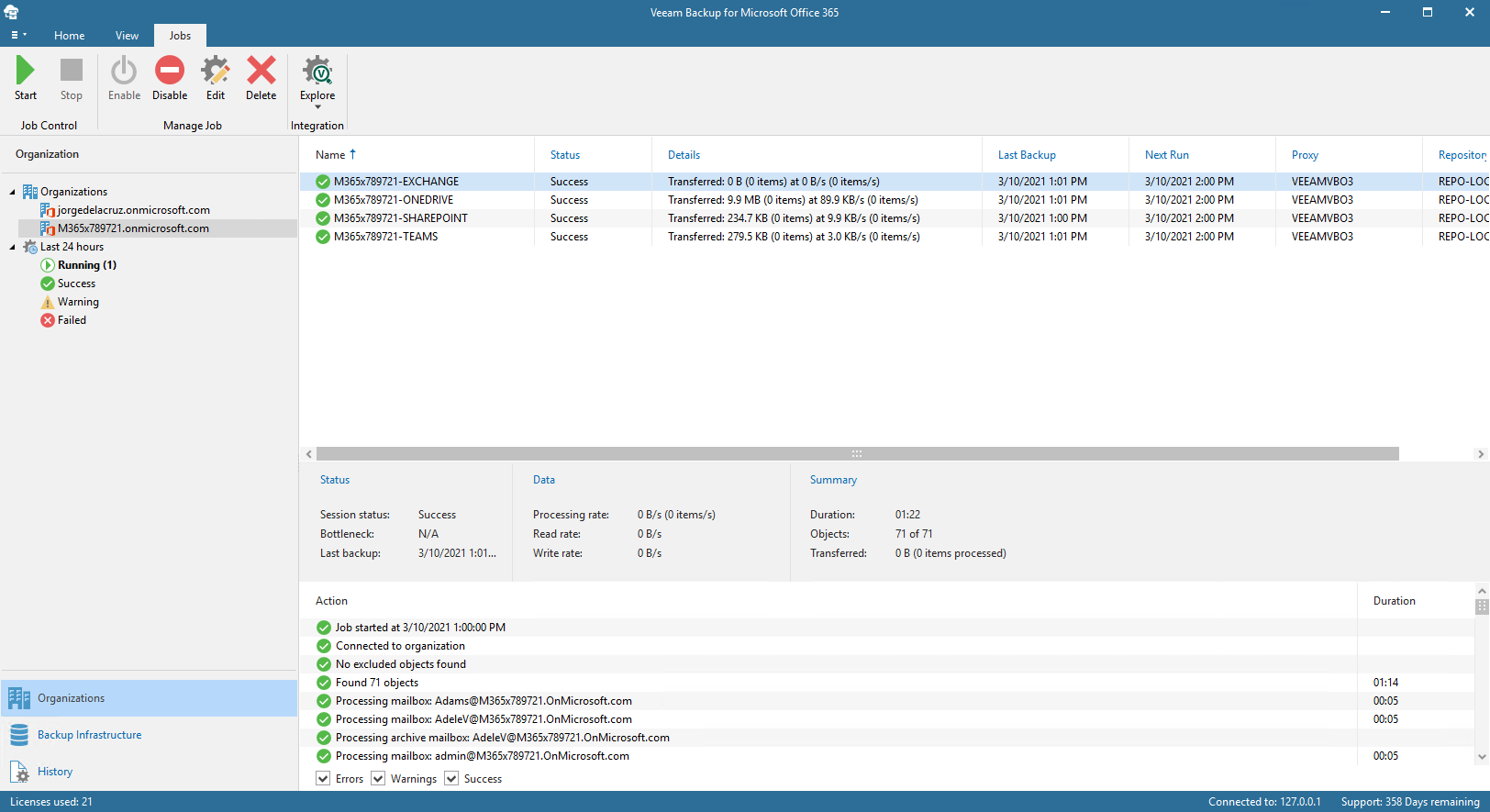The width and height of the screenshot is (1490, 812).
Task: Open Backup Infrastructure view
Action: (149, 735)
